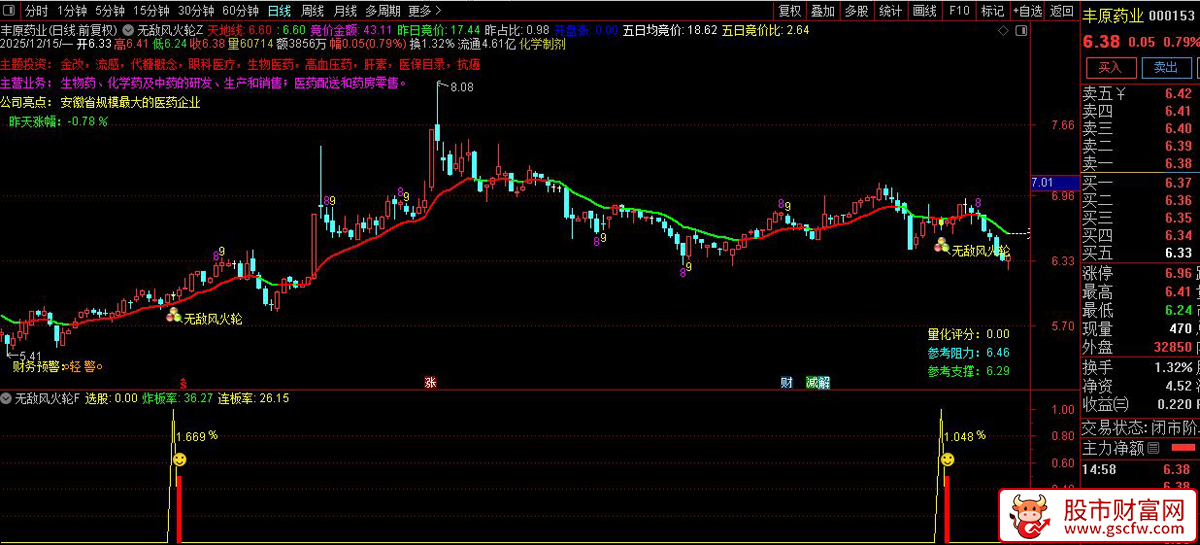Expand the 无敌风火轮F sub-indicator dropdown
The width and height of the screenshot is (1200, 545).
click(7, 398)
